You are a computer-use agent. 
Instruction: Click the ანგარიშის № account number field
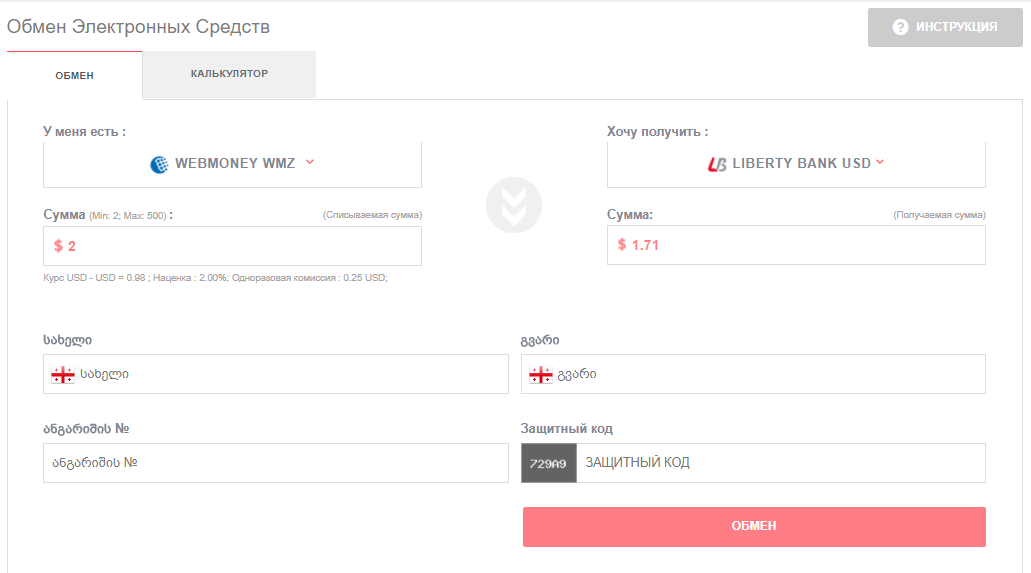pyautogui.click(x=276, y=463)
